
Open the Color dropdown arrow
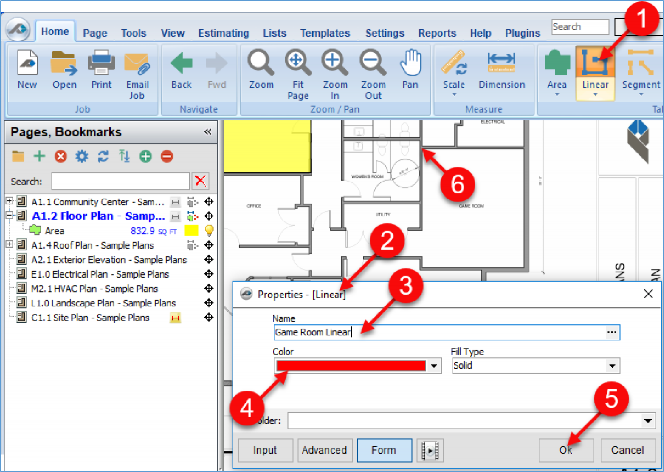tap(434, 366)
